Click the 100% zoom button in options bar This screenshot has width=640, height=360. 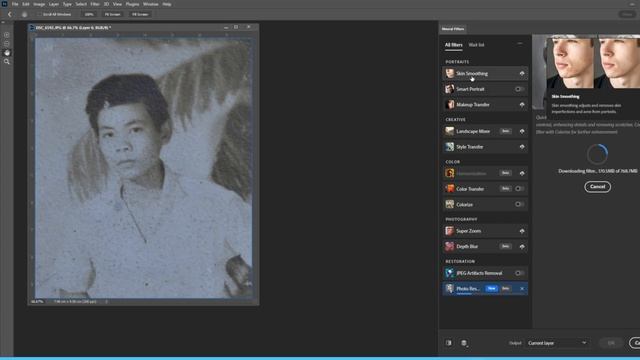89,14
